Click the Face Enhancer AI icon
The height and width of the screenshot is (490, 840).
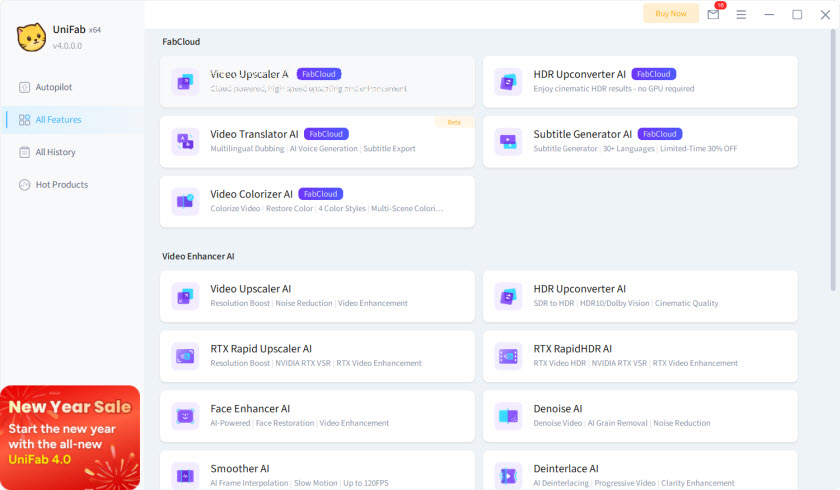[185, 416]
